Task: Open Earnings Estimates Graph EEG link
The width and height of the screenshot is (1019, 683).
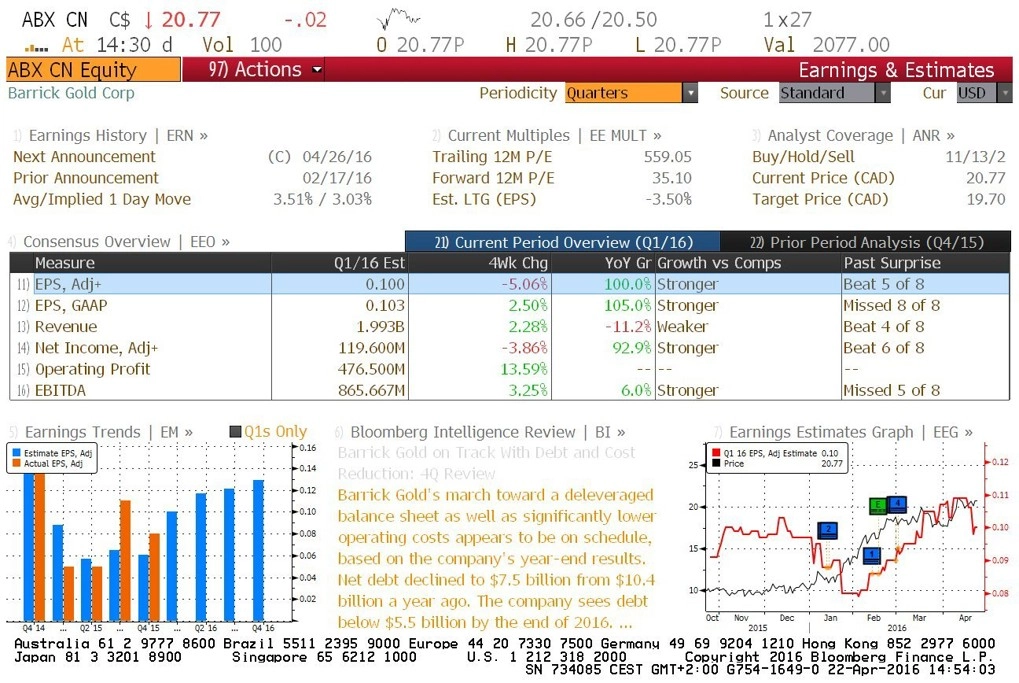Action: 843,432
